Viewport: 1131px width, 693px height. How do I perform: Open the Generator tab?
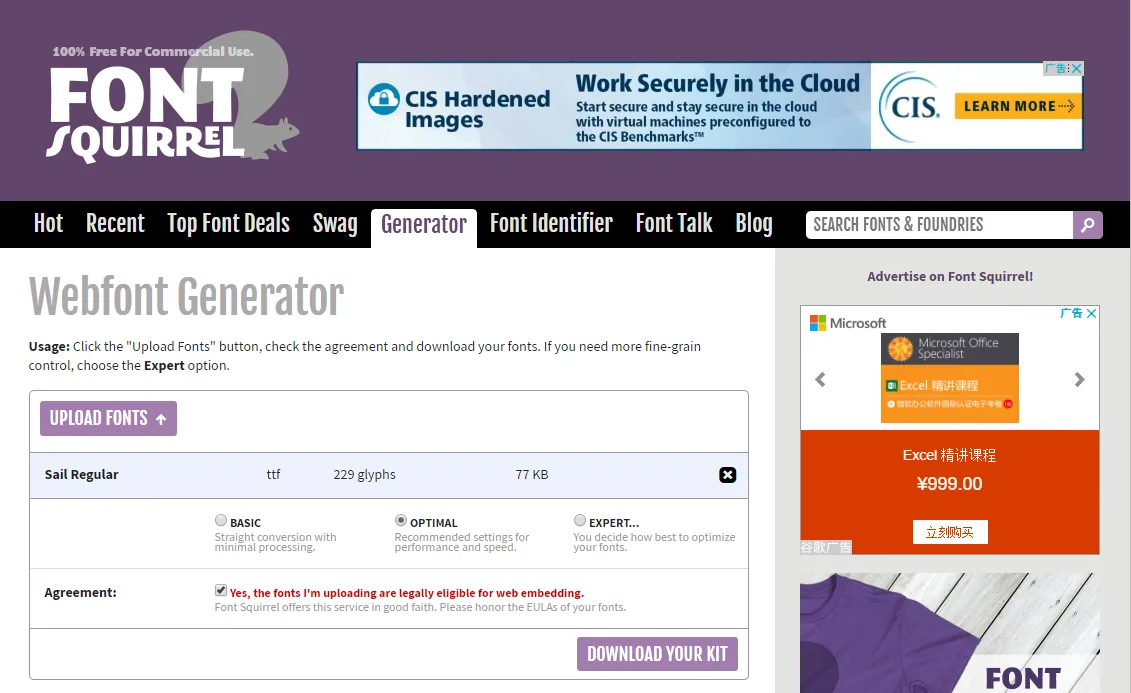pyautogui.click(x=423, y=225)
